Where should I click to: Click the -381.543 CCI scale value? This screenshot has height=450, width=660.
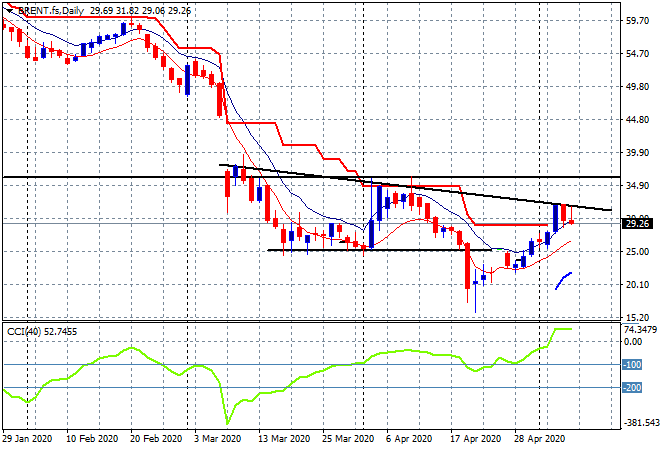[x=642, y=423]
